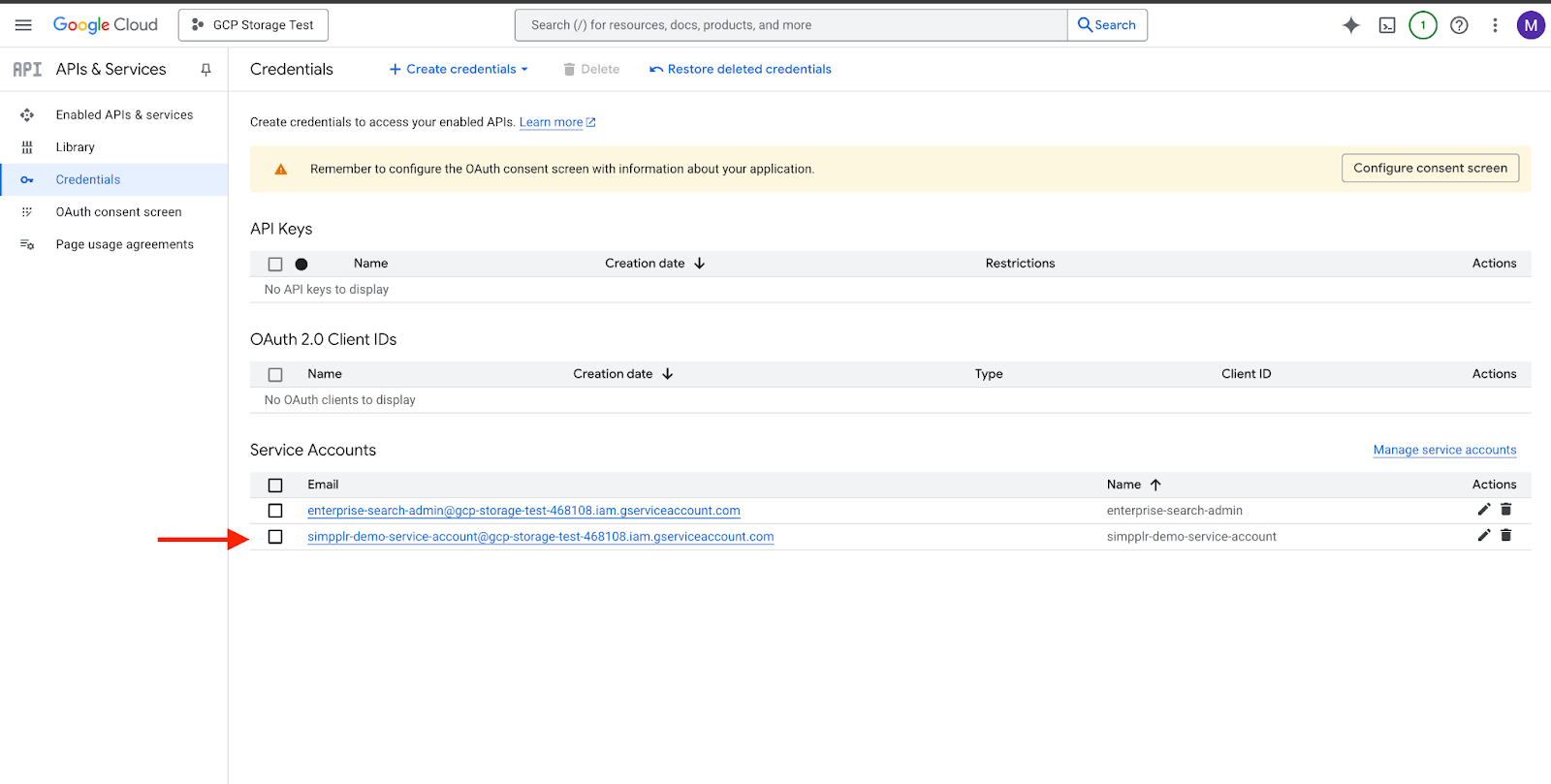The width and height of the screenshot is (1551, 784).
Task: Check the simpplr-demo-service-account row checkbox
Action: (x=275, y=537)
